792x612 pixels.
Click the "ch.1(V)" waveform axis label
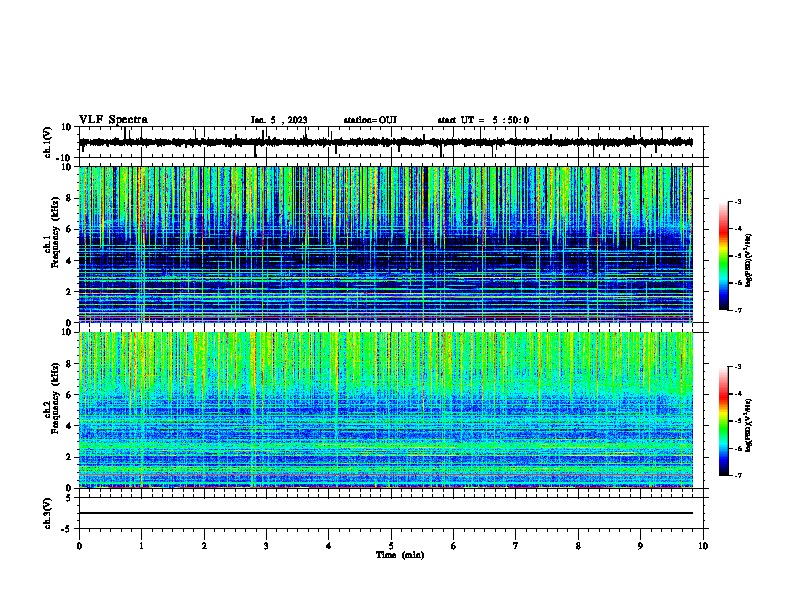click(48, 142)
